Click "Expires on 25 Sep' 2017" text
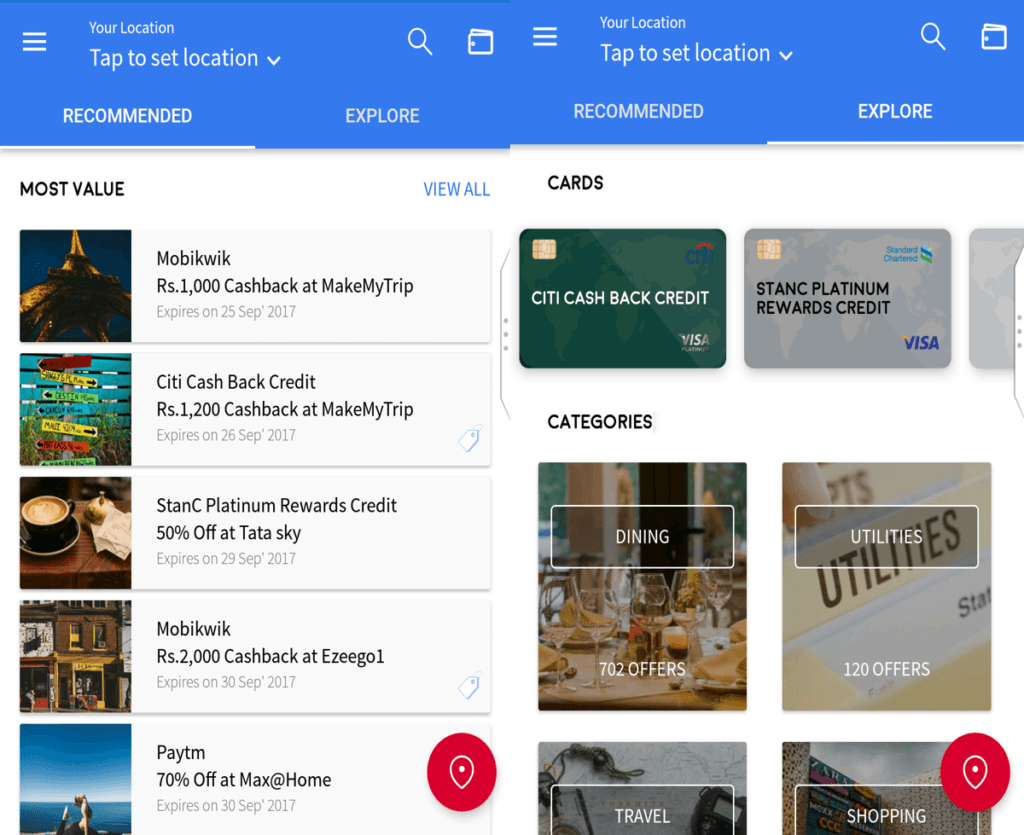The width and height of the screenshot is (1024, 835). [x=226, y=312]
